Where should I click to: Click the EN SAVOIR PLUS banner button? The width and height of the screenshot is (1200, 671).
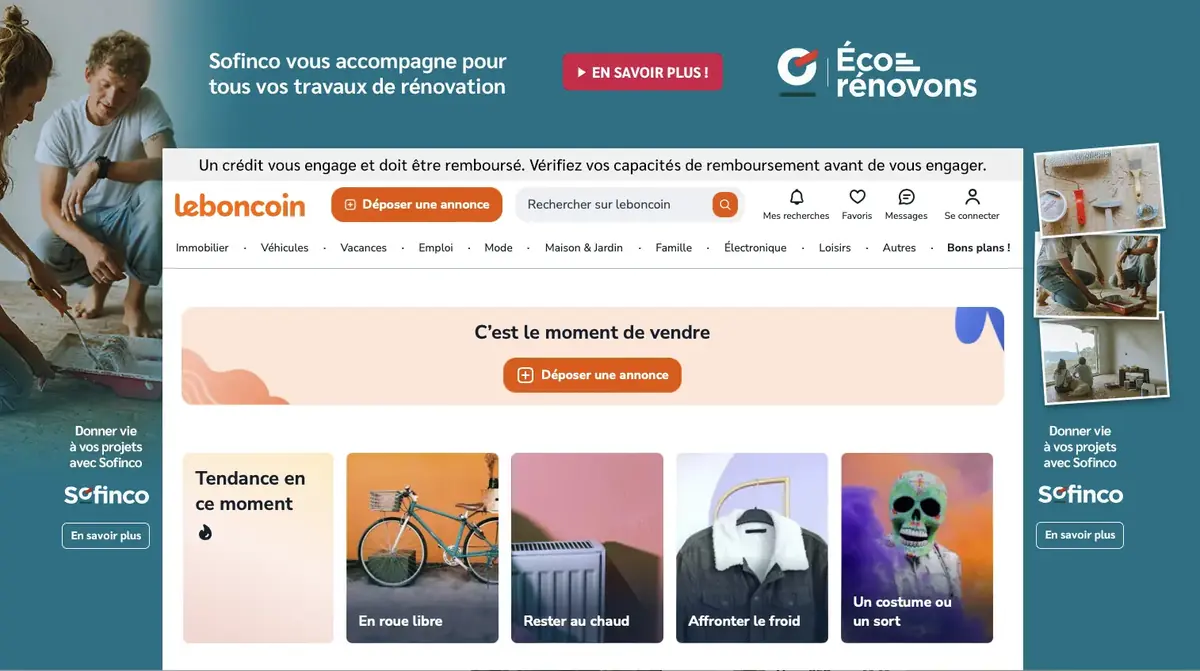(x=642, y=71)
